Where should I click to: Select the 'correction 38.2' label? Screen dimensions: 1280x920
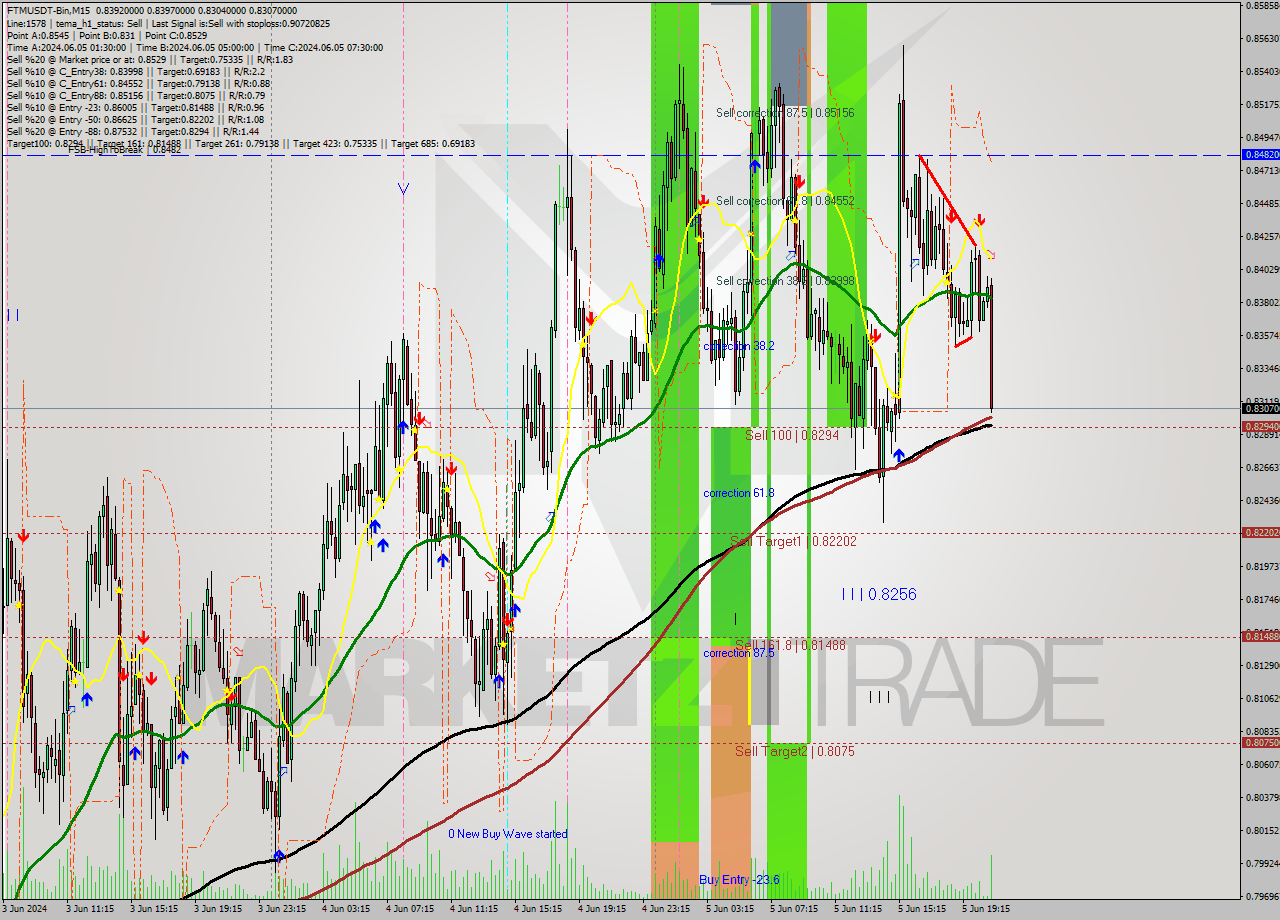tap(739, 346)
